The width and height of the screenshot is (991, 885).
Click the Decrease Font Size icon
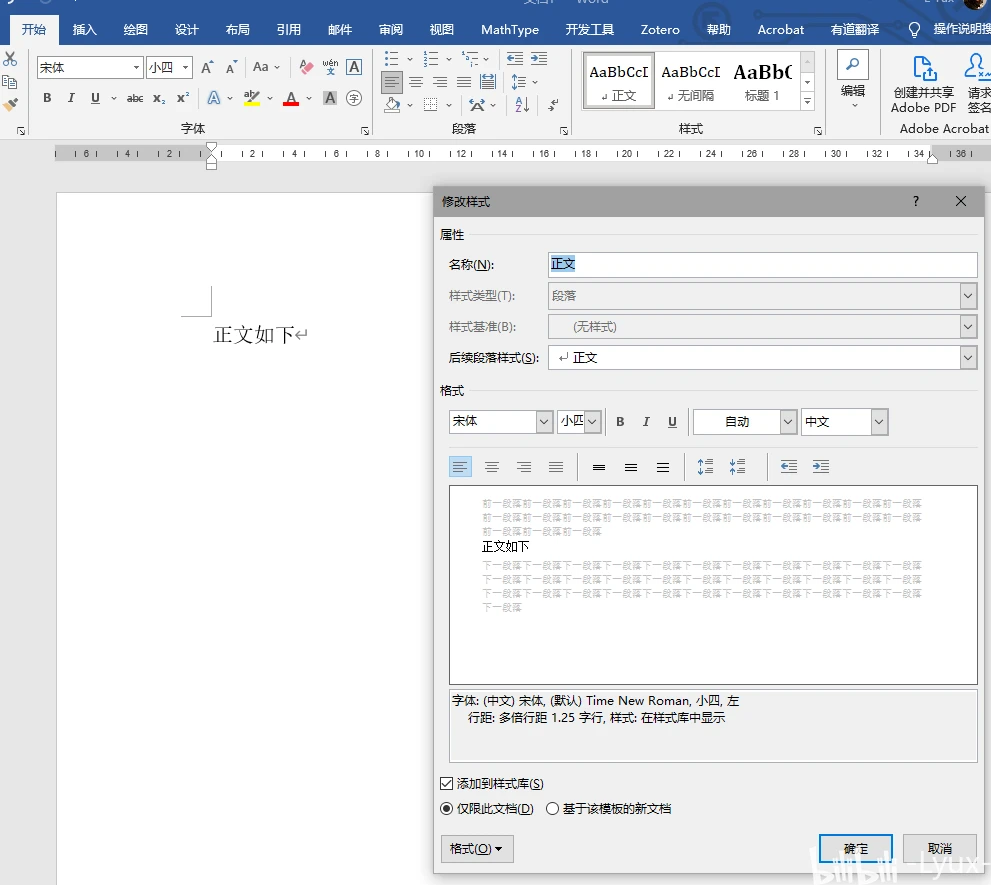tap(231, 67)
